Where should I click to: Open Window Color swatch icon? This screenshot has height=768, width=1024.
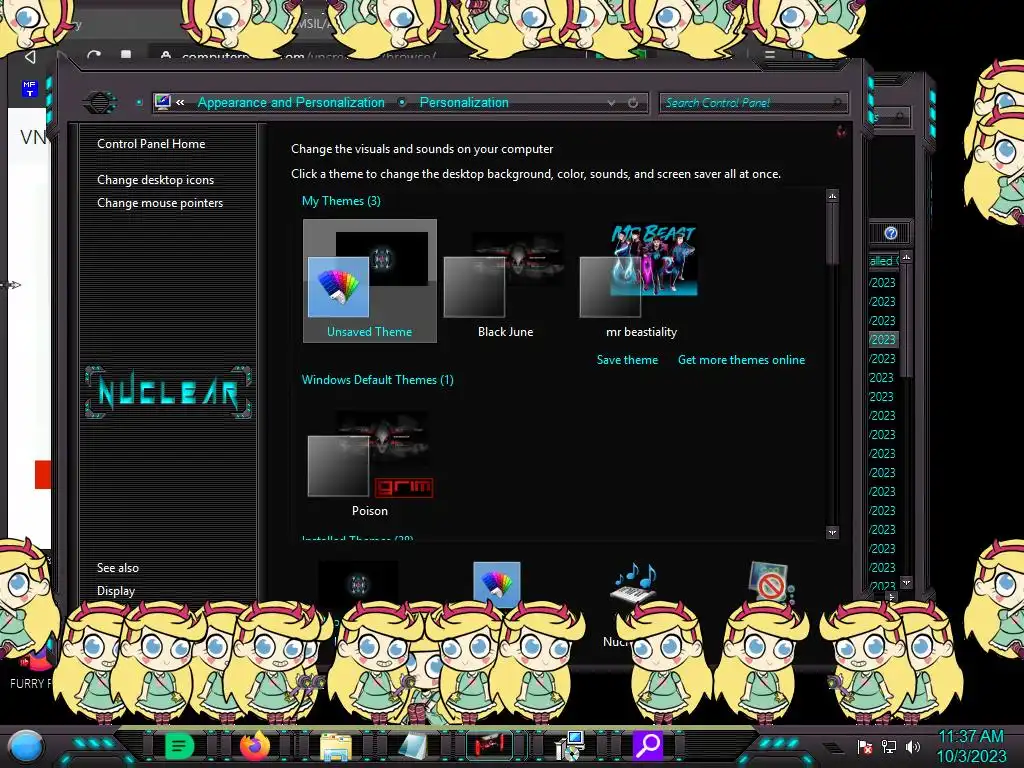tap(496, 584)
